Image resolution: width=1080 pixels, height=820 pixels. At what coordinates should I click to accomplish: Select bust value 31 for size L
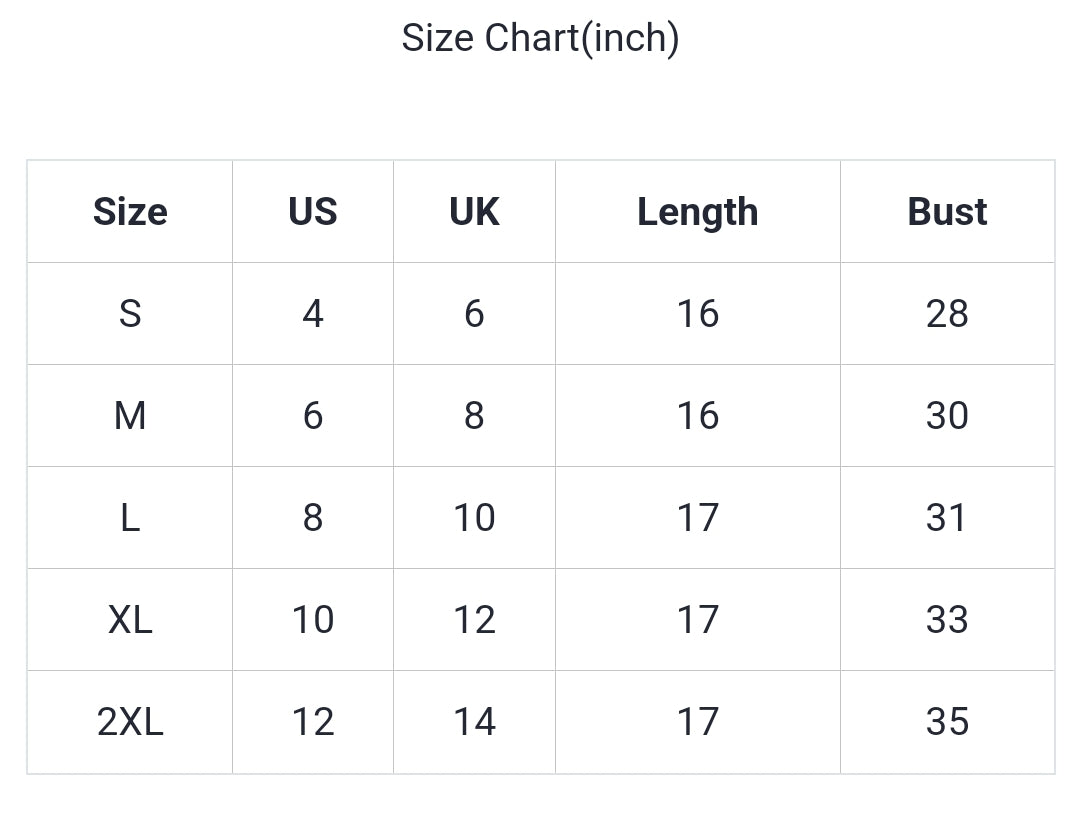947,518
